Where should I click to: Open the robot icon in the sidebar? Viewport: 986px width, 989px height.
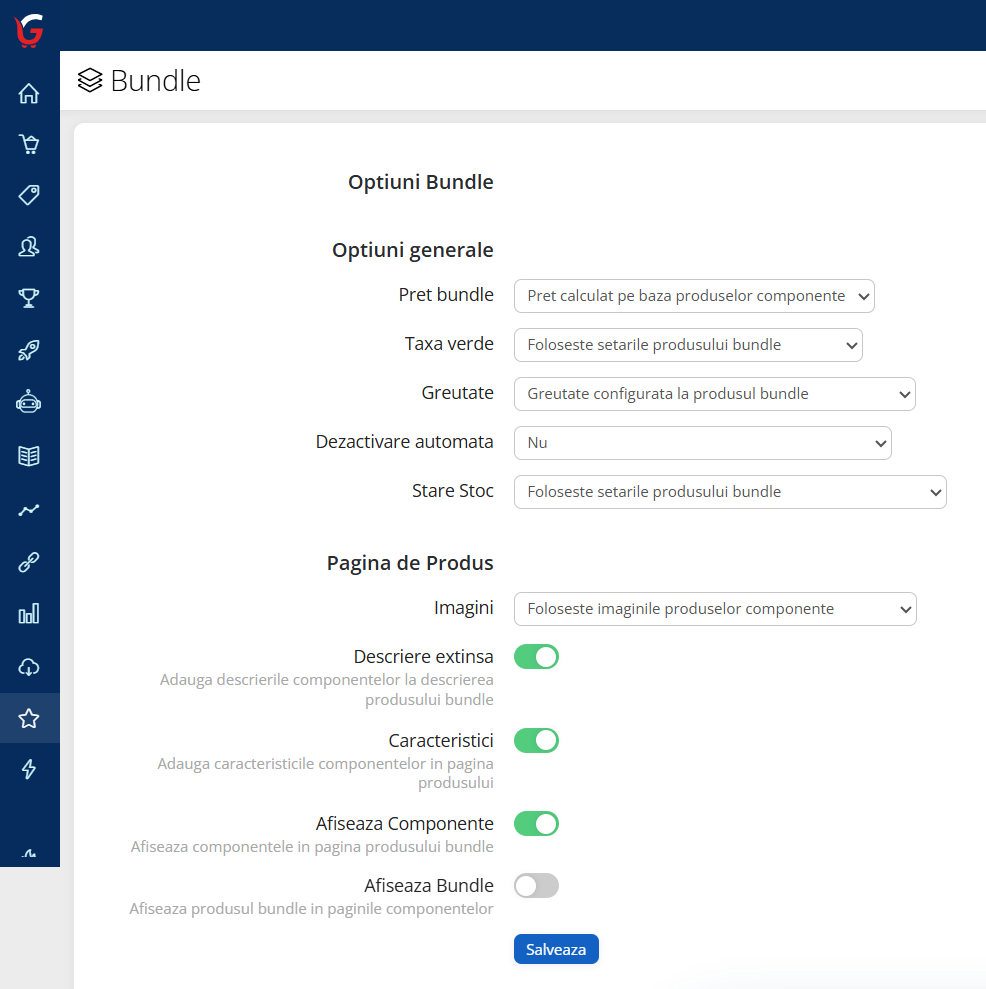pos(29,402)
